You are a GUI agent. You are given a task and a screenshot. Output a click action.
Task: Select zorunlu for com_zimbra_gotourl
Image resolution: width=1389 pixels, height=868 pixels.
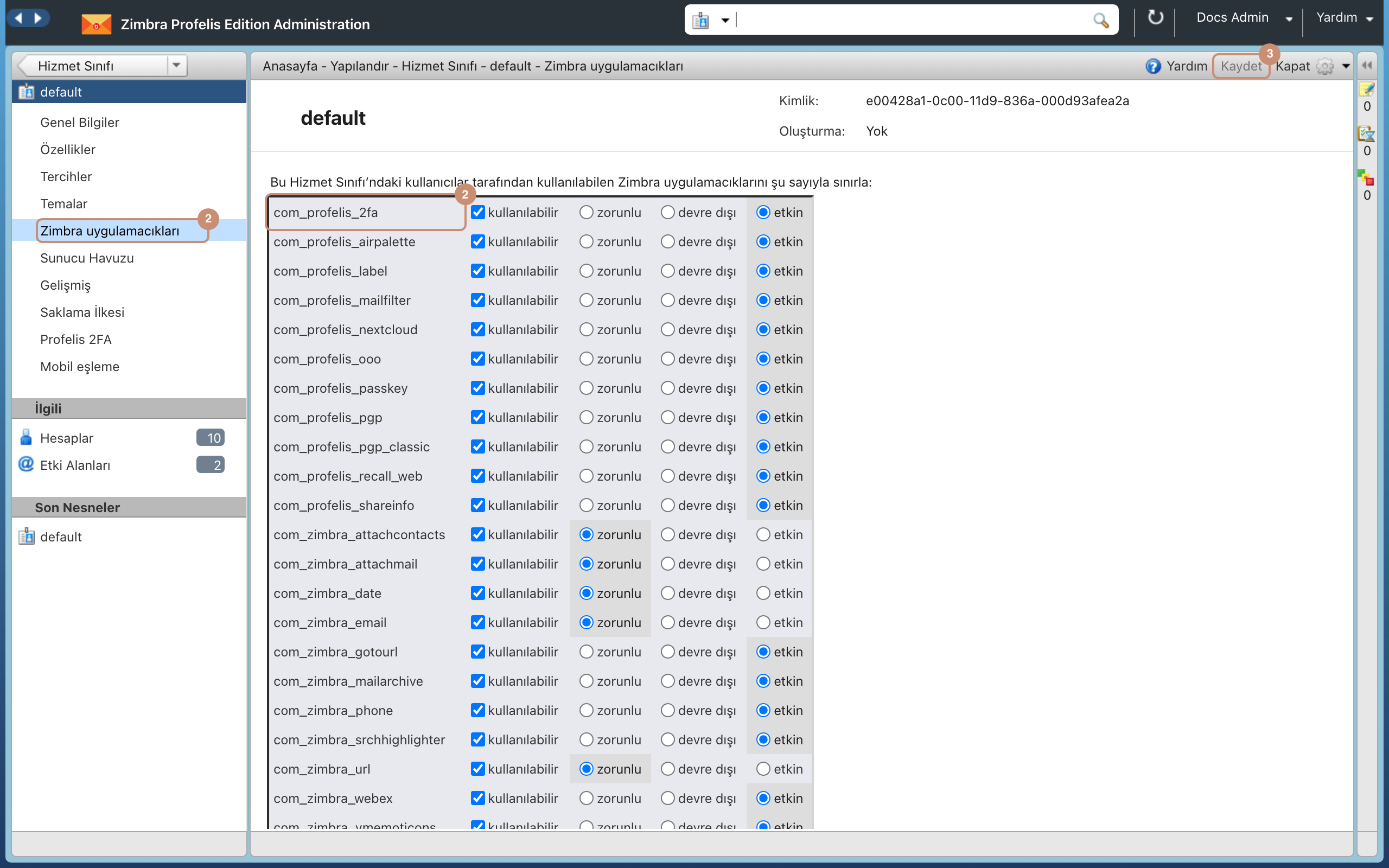(x=586, y=652)
